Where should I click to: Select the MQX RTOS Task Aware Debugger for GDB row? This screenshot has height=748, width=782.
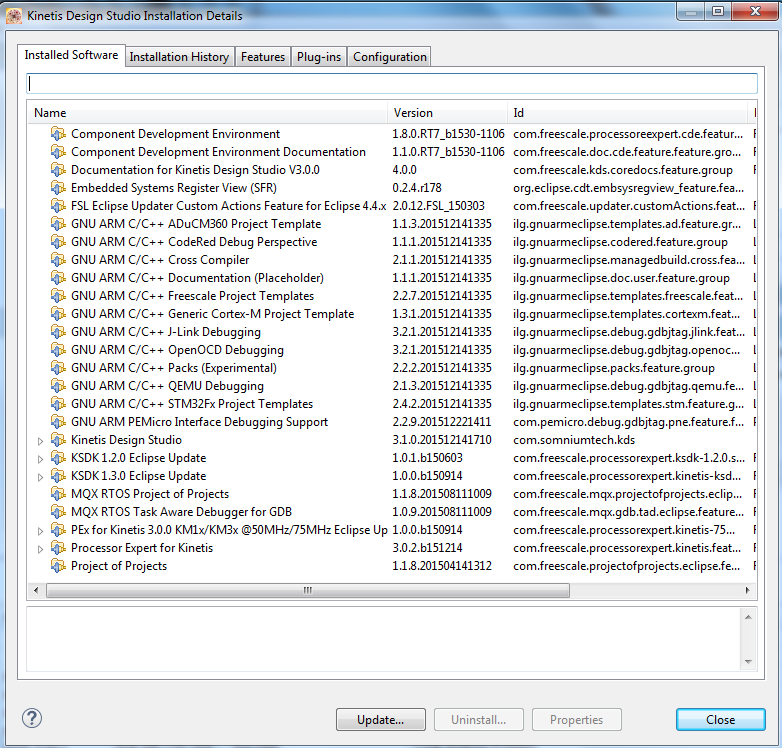pyautogui.click(x=392, y=512)
